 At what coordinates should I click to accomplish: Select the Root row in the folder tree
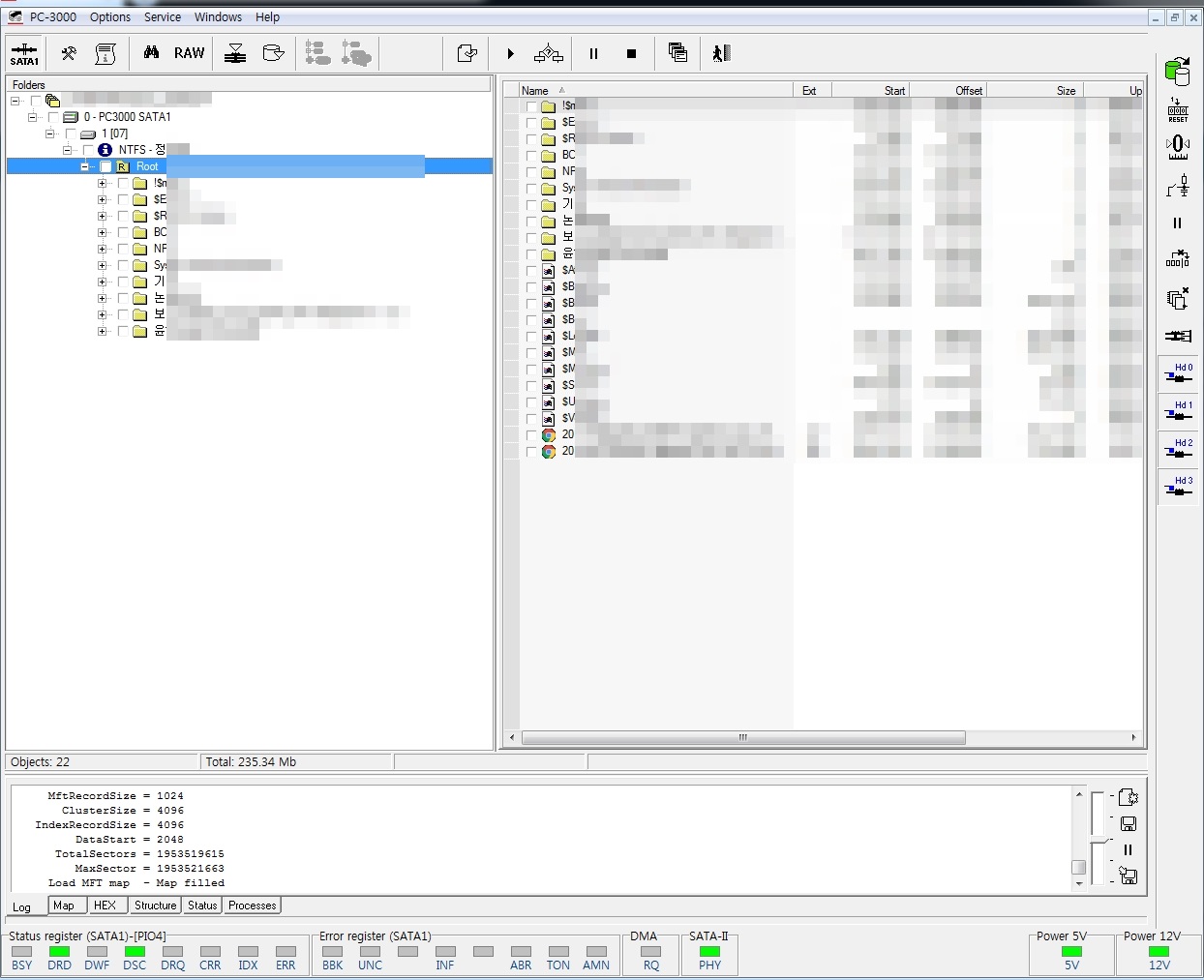pos(250,166)
